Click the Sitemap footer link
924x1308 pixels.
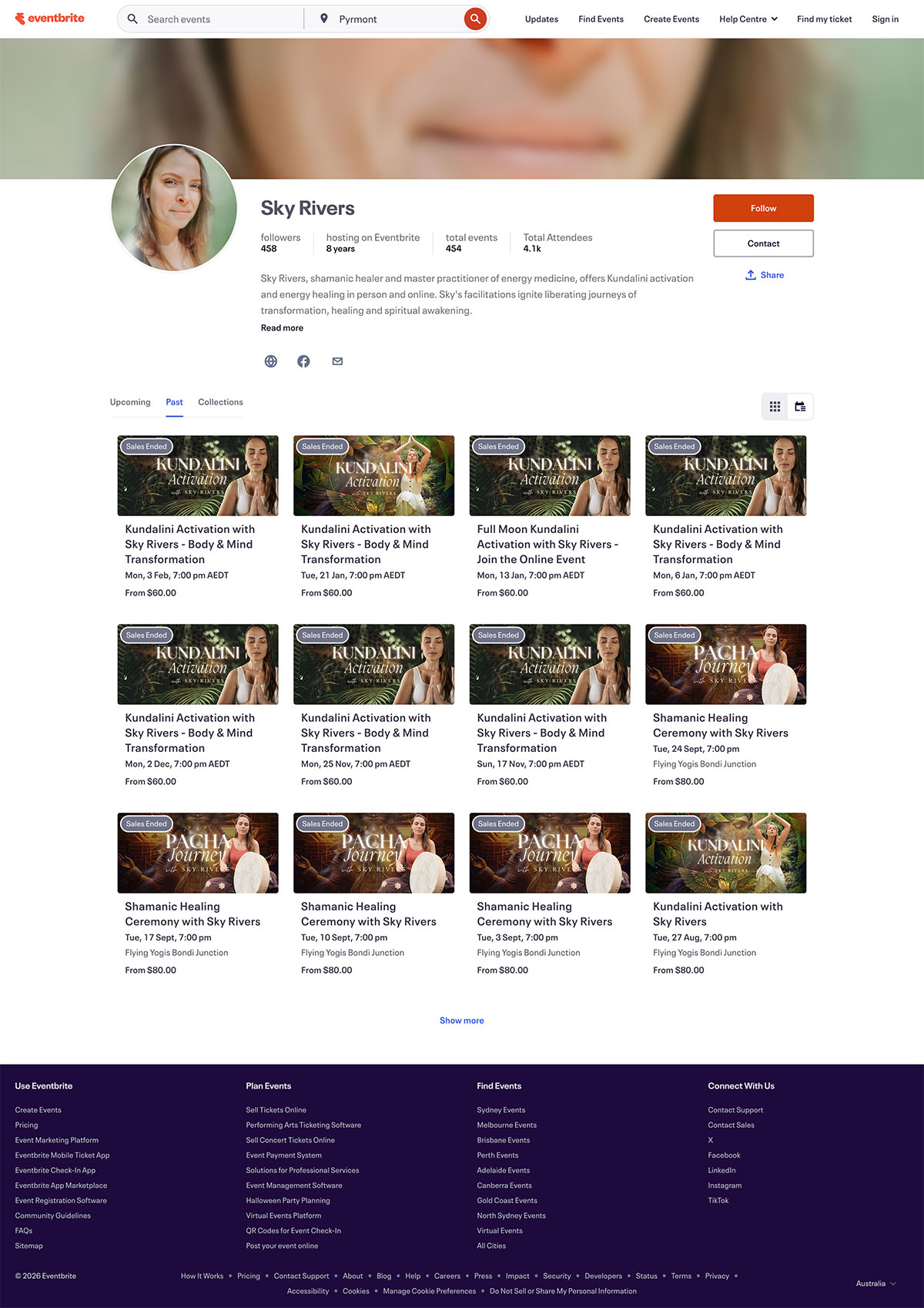point(28,1246)
